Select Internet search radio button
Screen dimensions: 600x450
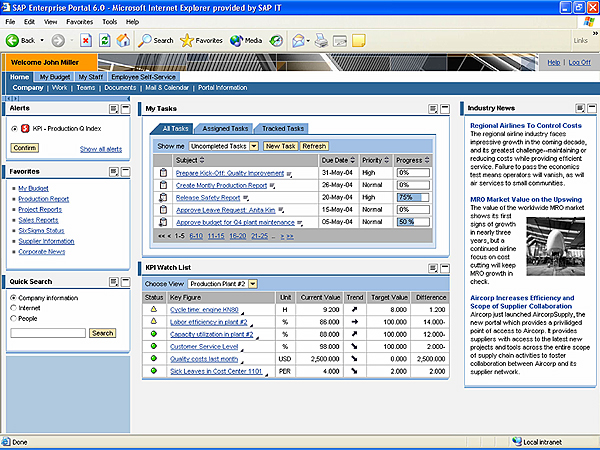point(13,308)
